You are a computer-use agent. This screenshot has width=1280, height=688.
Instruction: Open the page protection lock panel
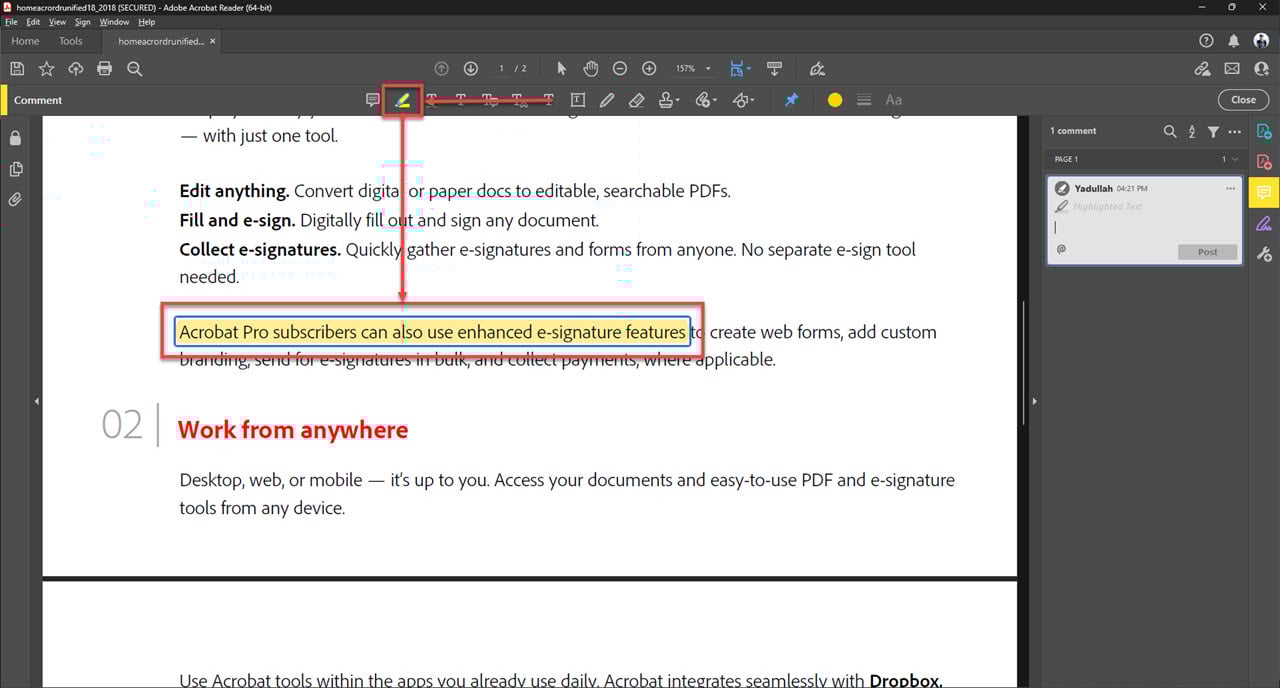point(15,138)
